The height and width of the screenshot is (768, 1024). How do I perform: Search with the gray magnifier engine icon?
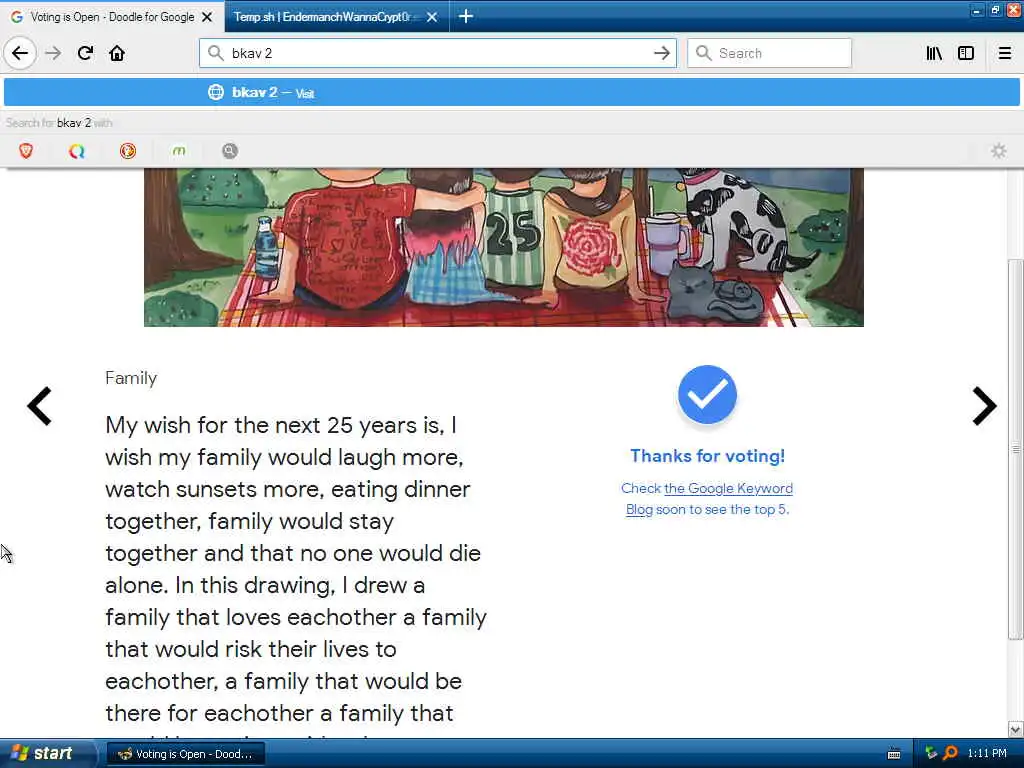click(x=230, y=151)
